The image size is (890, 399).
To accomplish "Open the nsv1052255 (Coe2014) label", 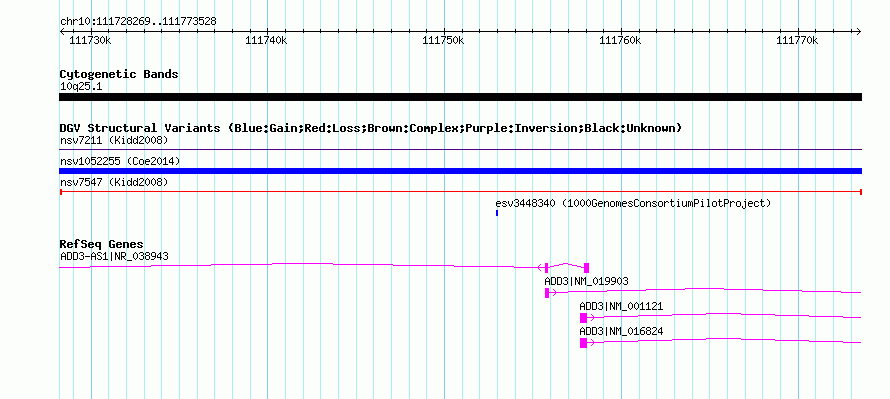I will [120, 161].
